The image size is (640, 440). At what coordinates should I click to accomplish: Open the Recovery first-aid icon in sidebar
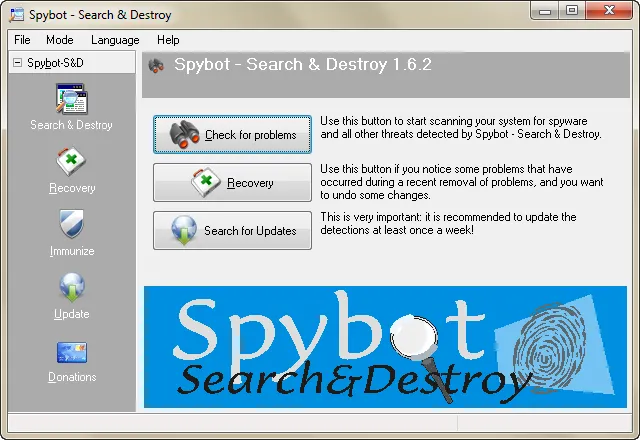click(71, 162)
